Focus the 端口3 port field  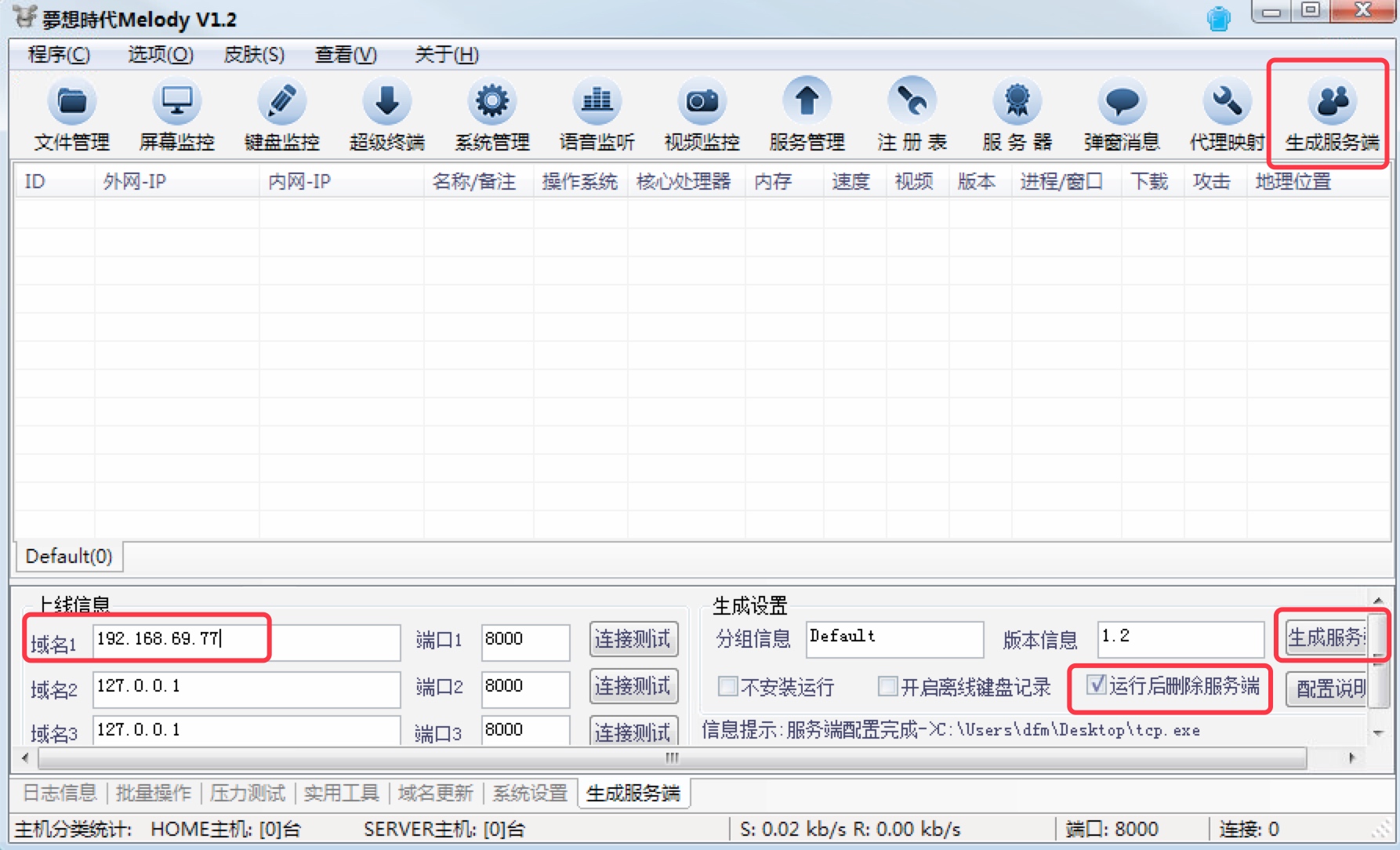525,731
